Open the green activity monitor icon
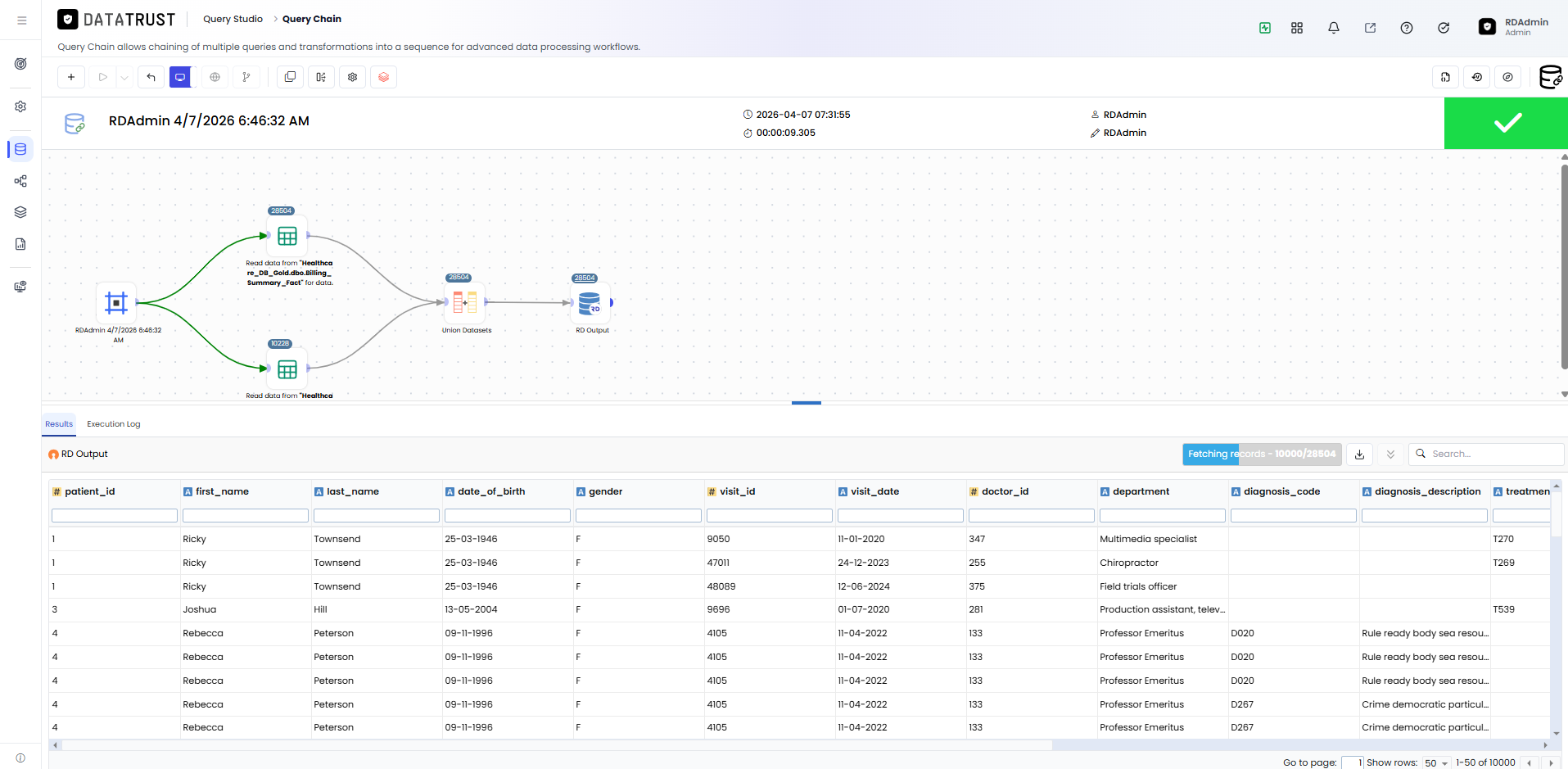 (x=1265, y=28)
